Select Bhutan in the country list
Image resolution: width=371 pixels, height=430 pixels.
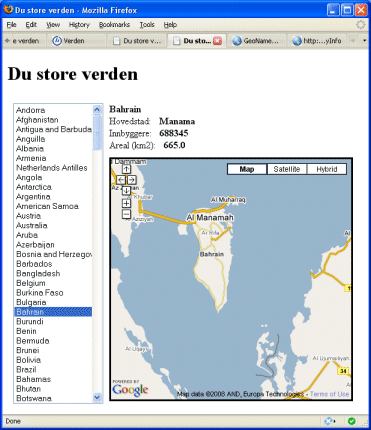pos(53,389)
